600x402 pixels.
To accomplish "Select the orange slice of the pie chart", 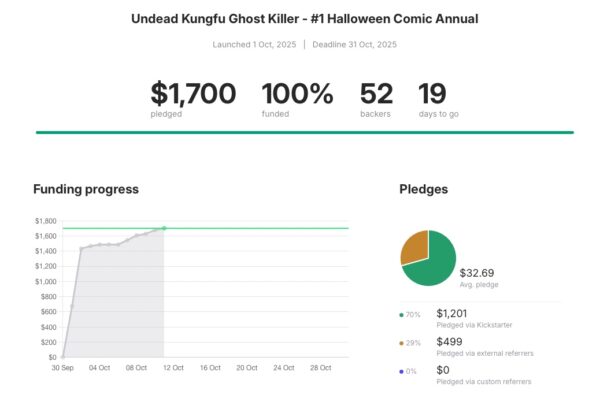I will pos(414,246).
